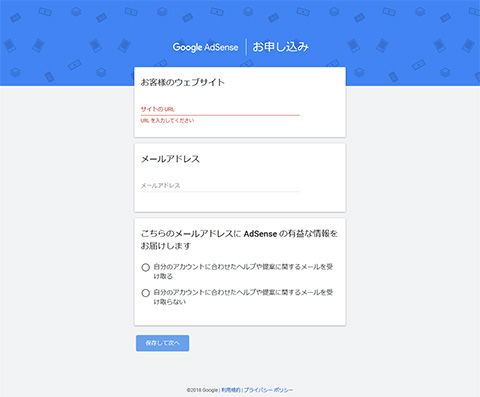Focus the メールアドレス input field
The height and width of the screenshot is (397, 480).
220,186
